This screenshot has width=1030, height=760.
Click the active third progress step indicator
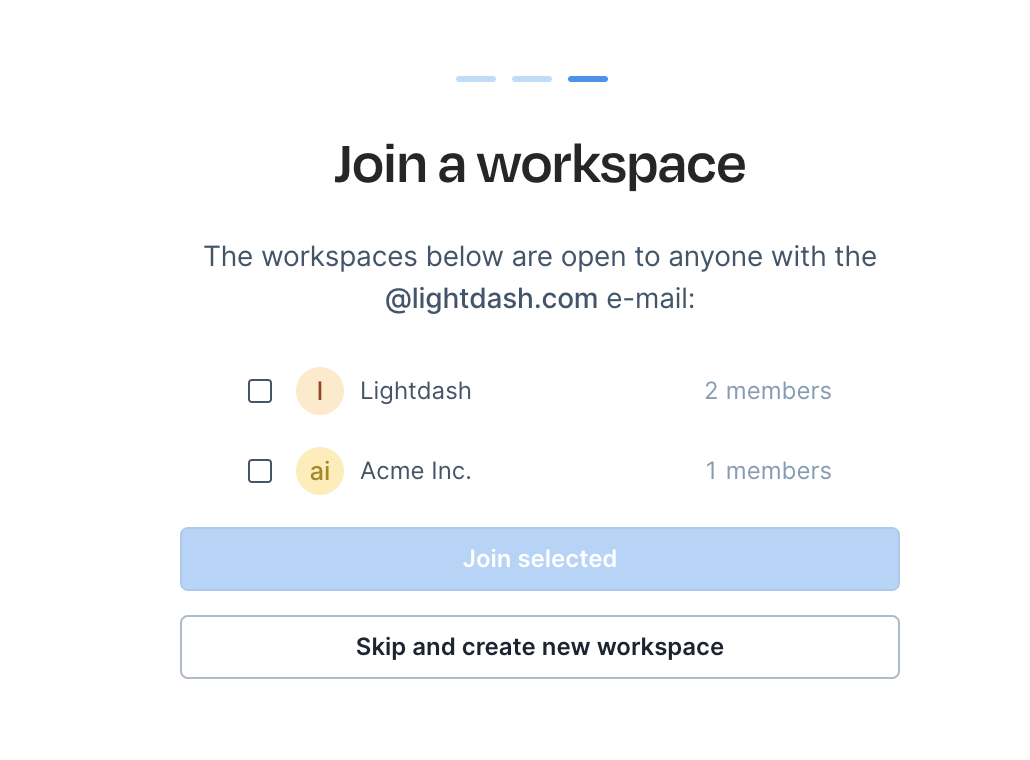(587, 79)
